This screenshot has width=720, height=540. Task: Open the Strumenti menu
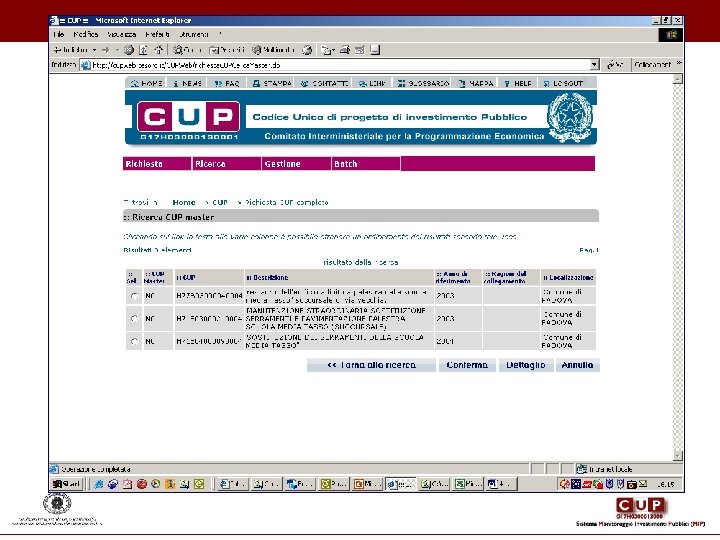click(194, 34)
